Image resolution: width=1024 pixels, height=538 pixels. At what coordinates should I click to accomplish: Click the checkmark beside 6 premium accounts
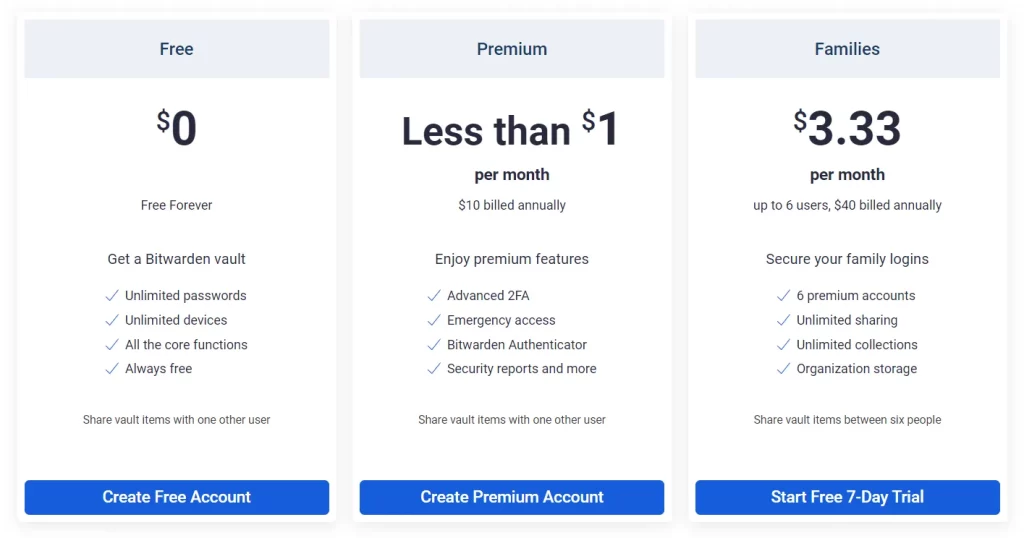783,296
